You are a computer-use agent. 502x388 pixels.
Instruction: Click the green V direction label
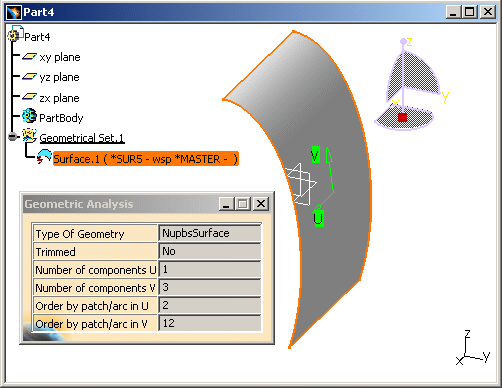315,155
